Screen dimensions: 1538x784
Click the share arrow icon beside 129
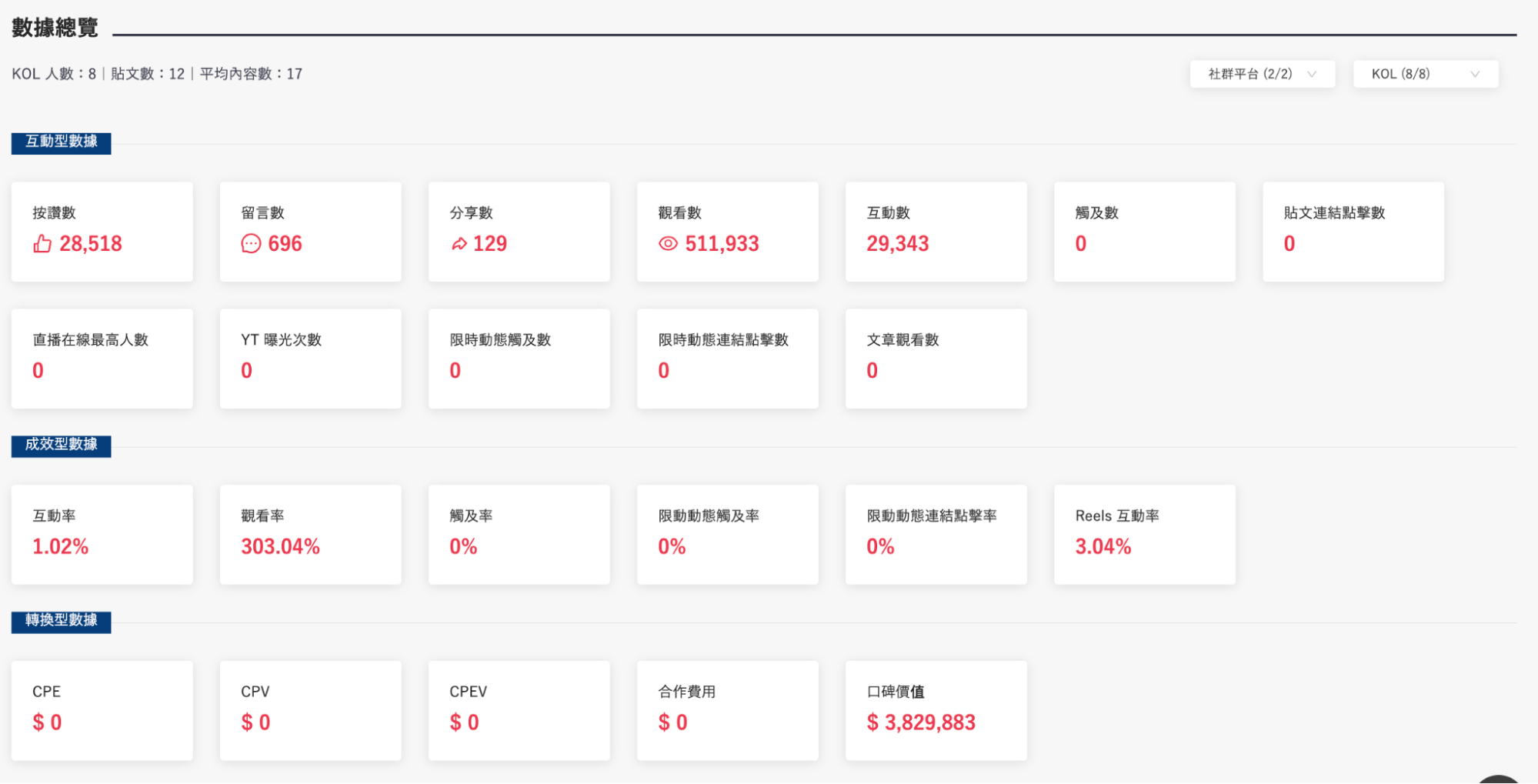click(x=459, y=244)
